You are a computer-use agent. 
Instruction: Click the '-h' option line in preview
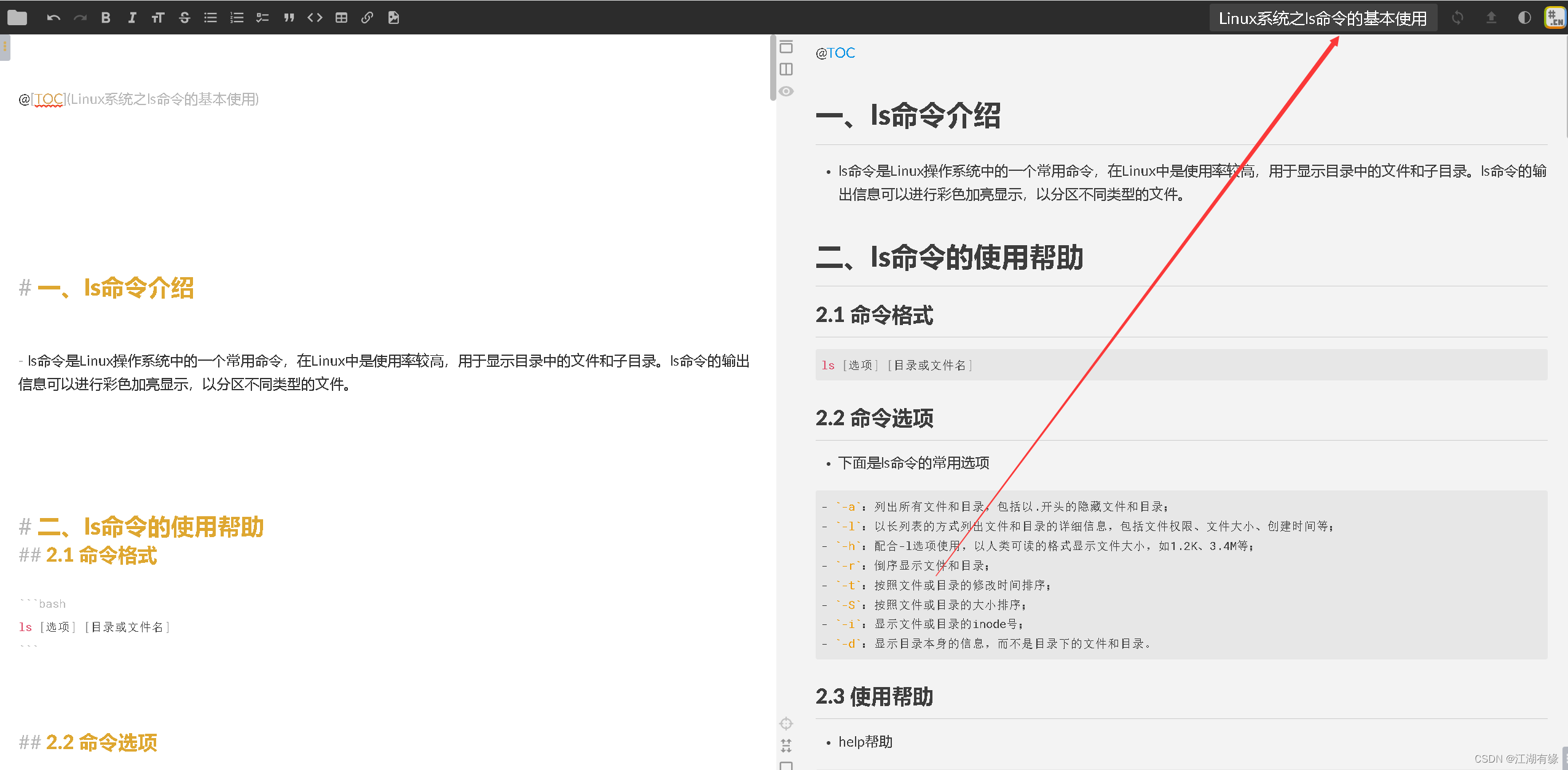1038,546
